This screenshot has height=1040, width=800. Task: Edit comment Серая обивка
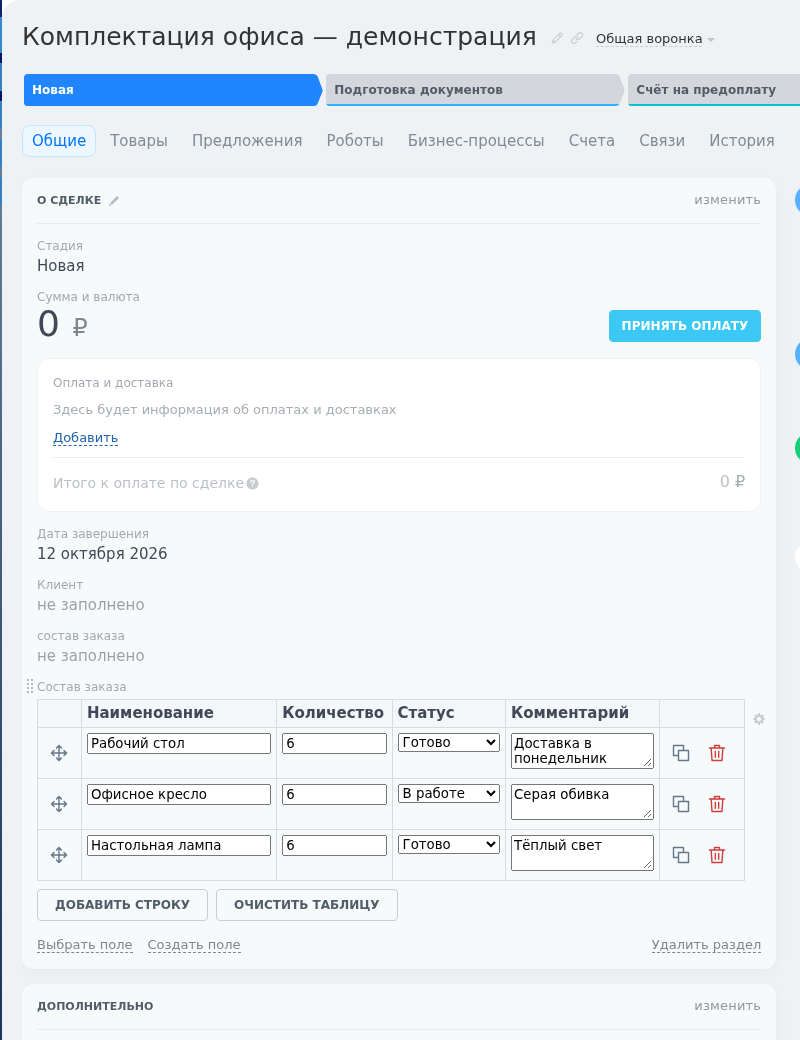[582, 802]
